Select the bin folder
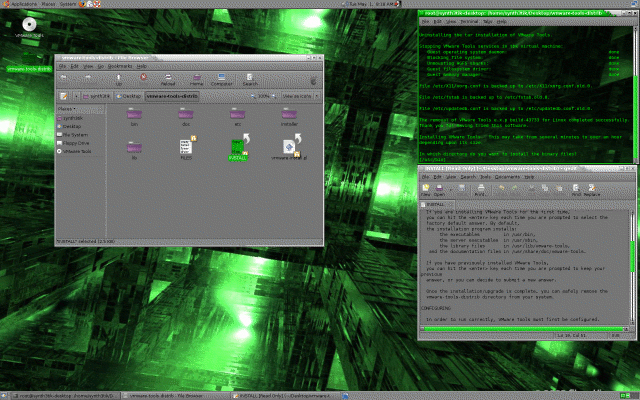Image resolution: width=640 pixels, height=400 pixels. coord(134,117)
